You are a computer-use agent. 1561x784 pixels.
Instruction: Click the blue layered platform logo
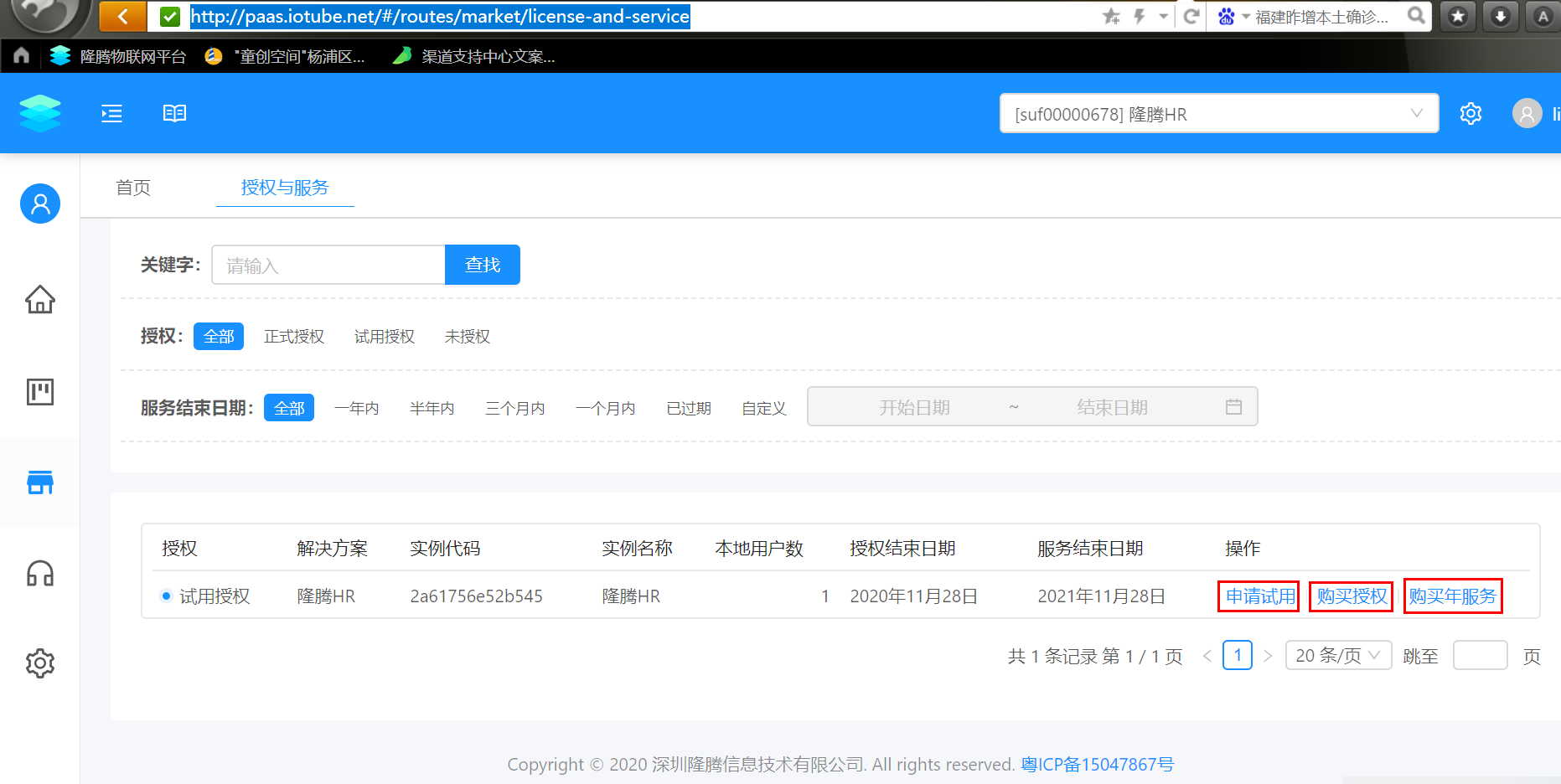pos(40,113)
